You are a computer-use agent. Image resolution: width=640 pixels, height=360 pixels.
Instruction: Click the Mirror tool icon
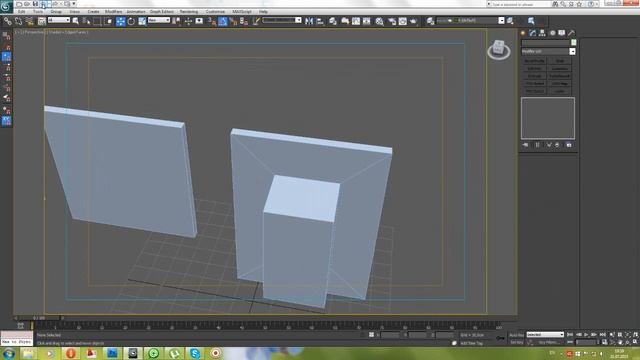[309, 21]
